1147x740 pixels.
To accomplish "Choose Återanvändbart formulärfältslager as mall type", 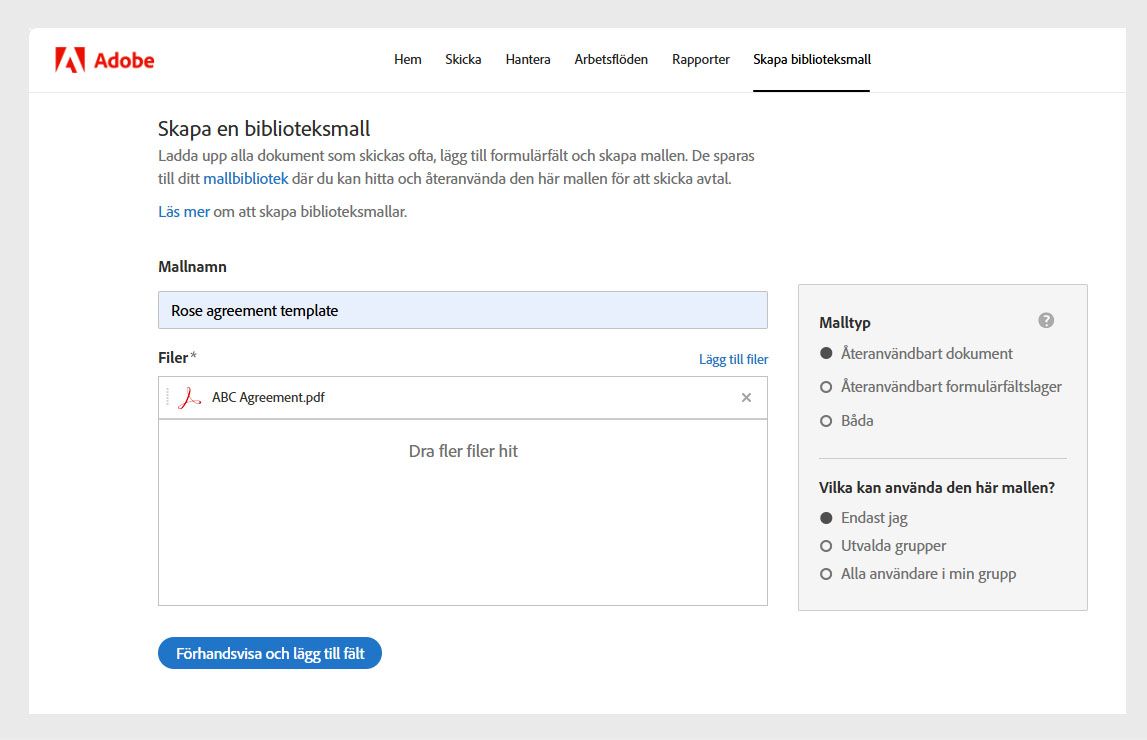I will point(825,387).
